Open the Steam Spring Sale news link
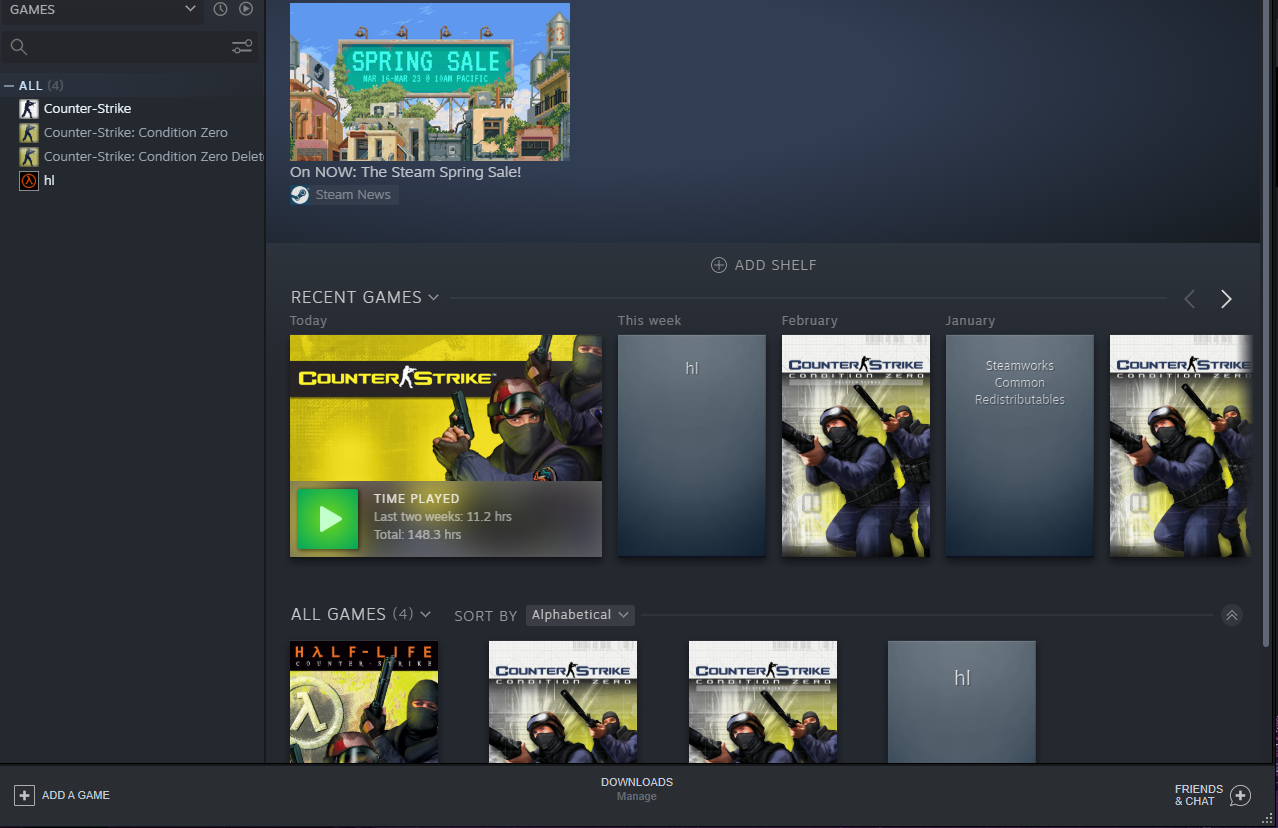The width and height of the screenshot is (1278, 828). 405,172
